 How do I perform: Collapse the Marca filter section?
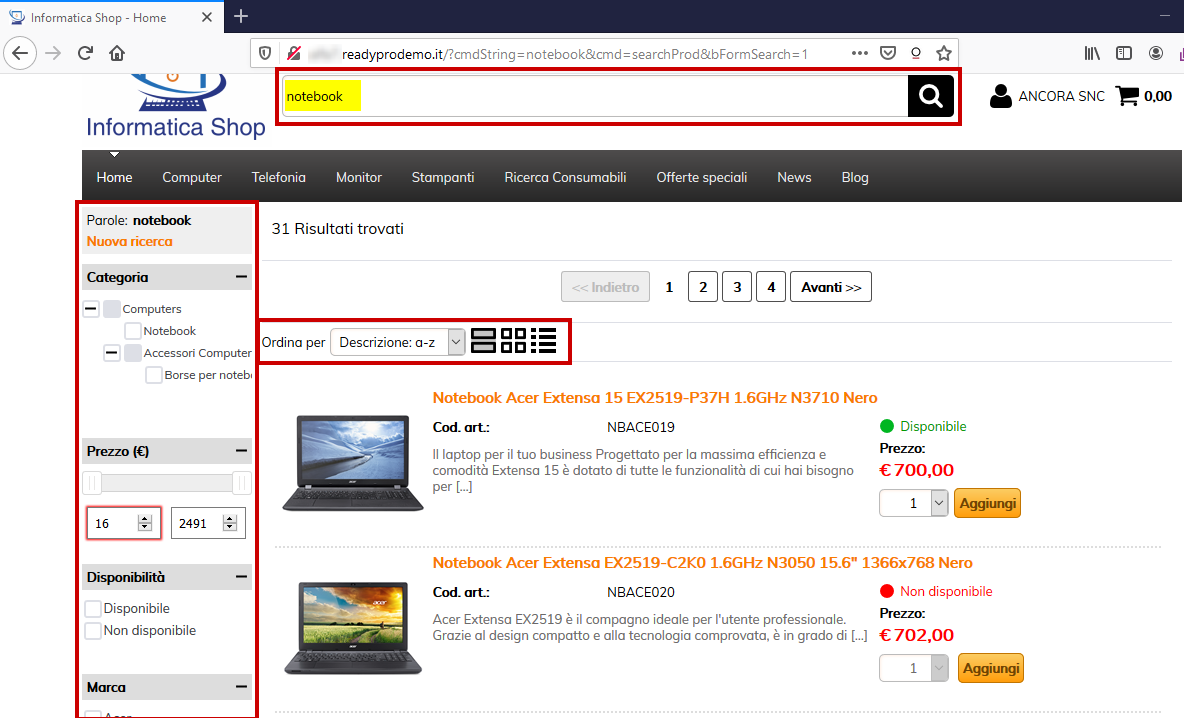(x=241, y=687)
